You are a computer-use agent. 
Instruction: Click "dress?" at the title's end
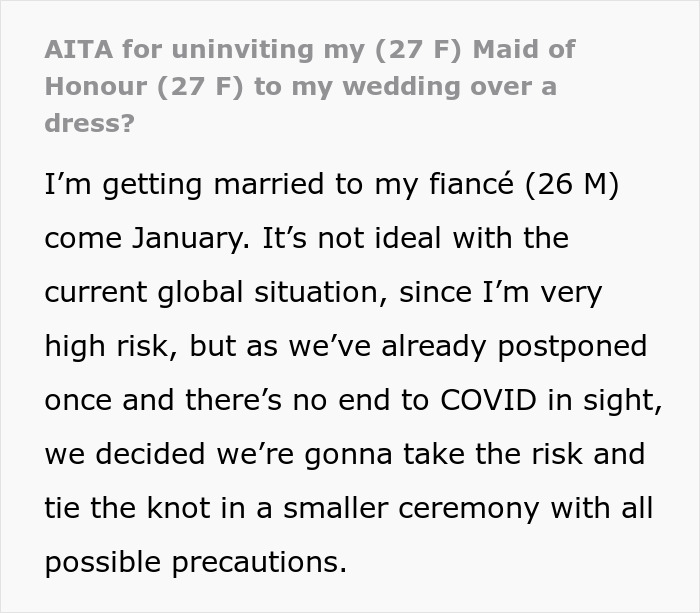(89, 123)
